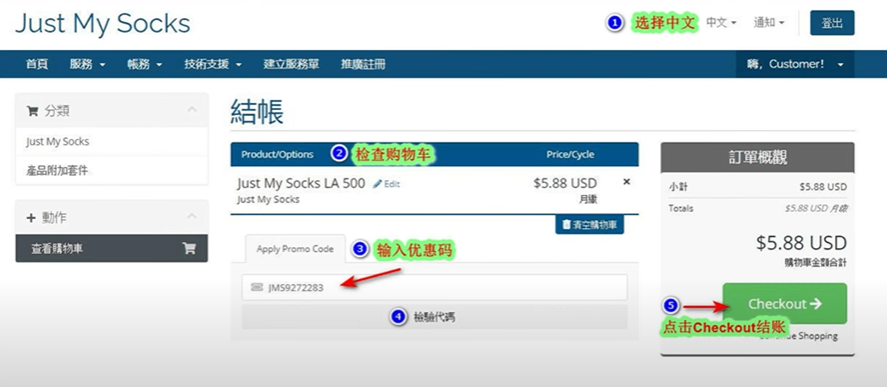Collapse the 動作 sidebar panel chevron
This screenshot has height=387, width=887.
[x=192, y=216]
